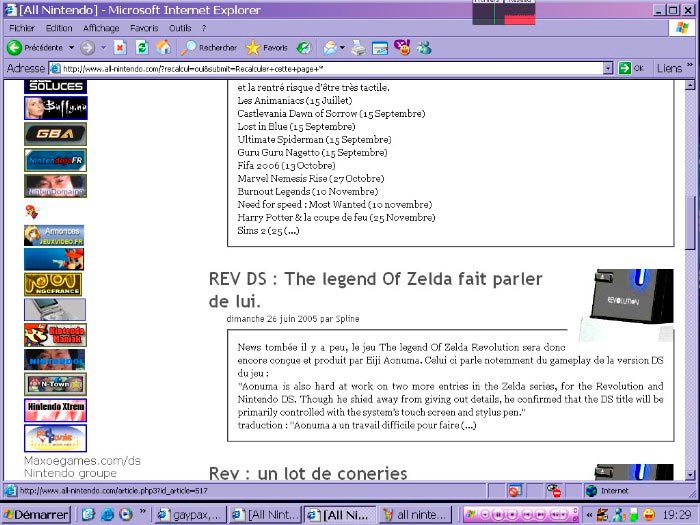The image size is (700, 525).
Task: Open article 'REV DS : The legend Of Zelda' headline
Action: tap(375, 290)
